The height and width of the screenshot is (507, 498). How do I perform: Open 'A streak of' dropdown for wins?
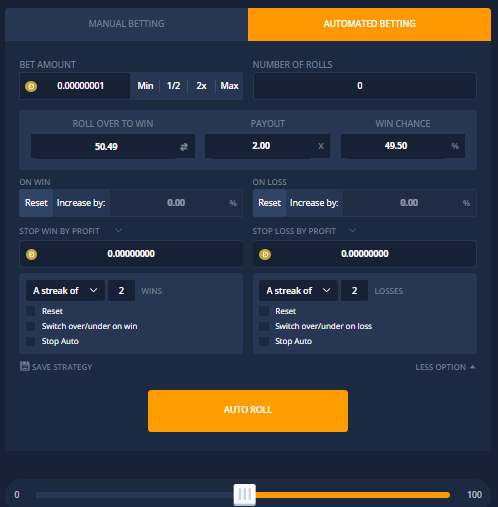tap(65, 291)
